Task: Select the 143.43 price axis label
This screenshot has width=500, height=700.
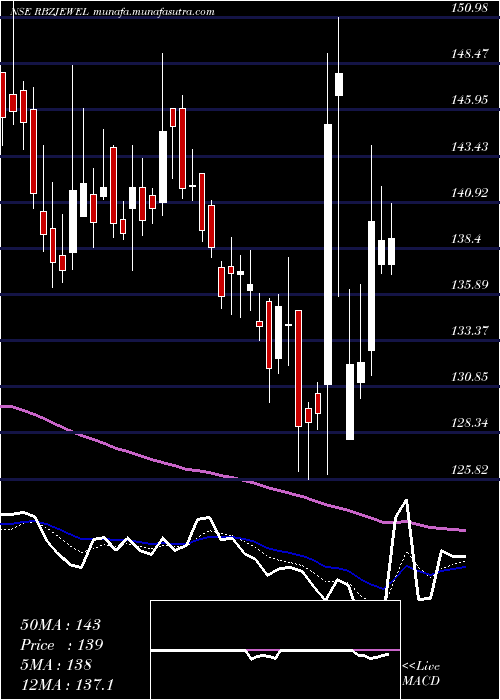Action: [469, 146]
